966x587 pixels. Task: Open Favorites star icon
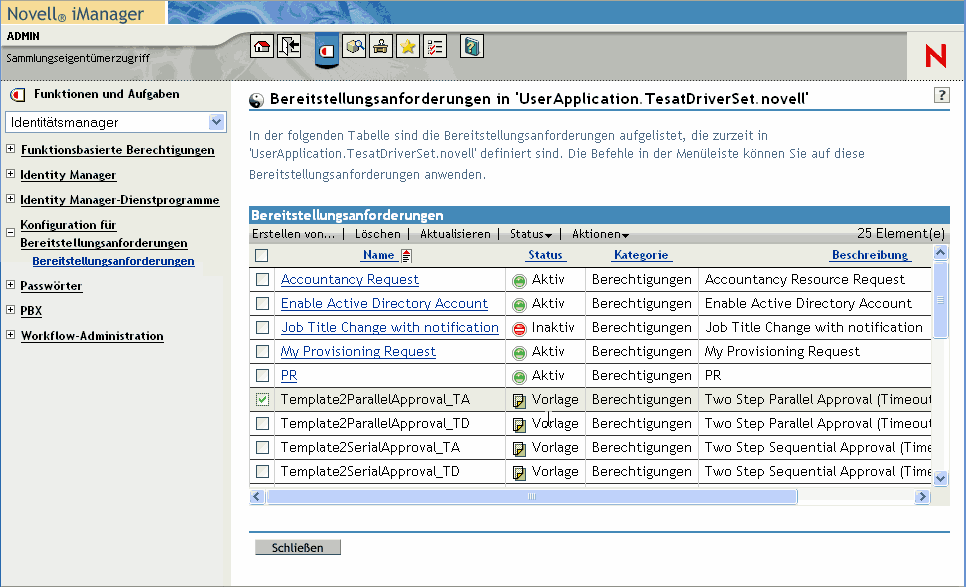[408, 46]
